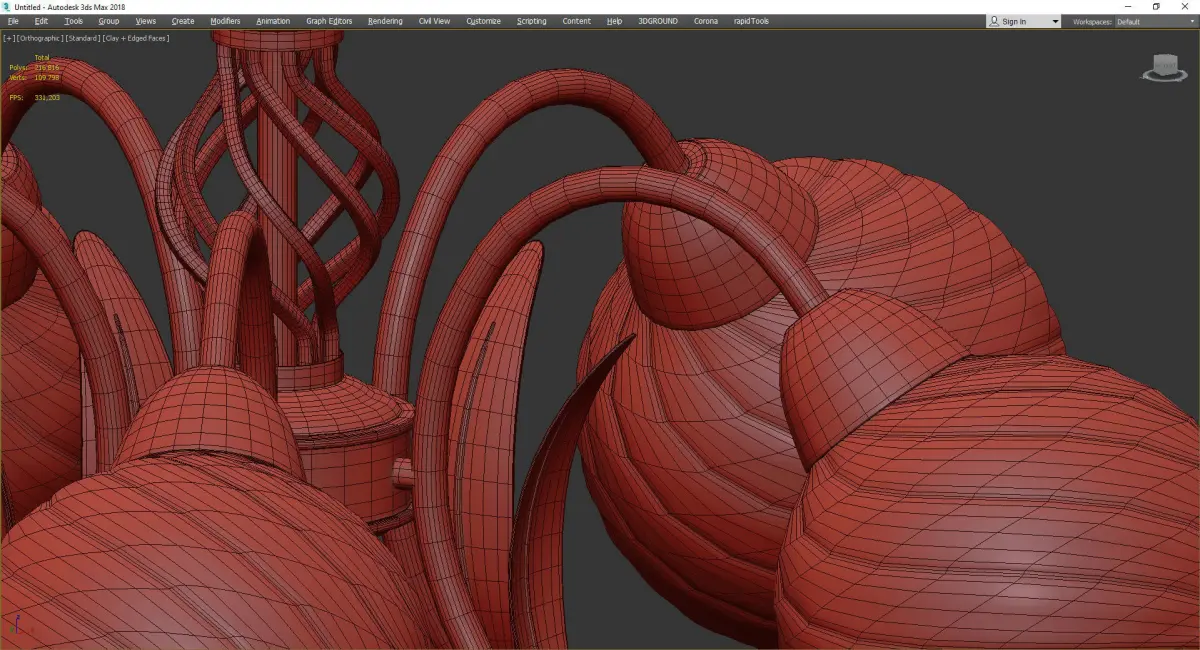
Task: Open the Content menu
Action: (x=576, y=21)
